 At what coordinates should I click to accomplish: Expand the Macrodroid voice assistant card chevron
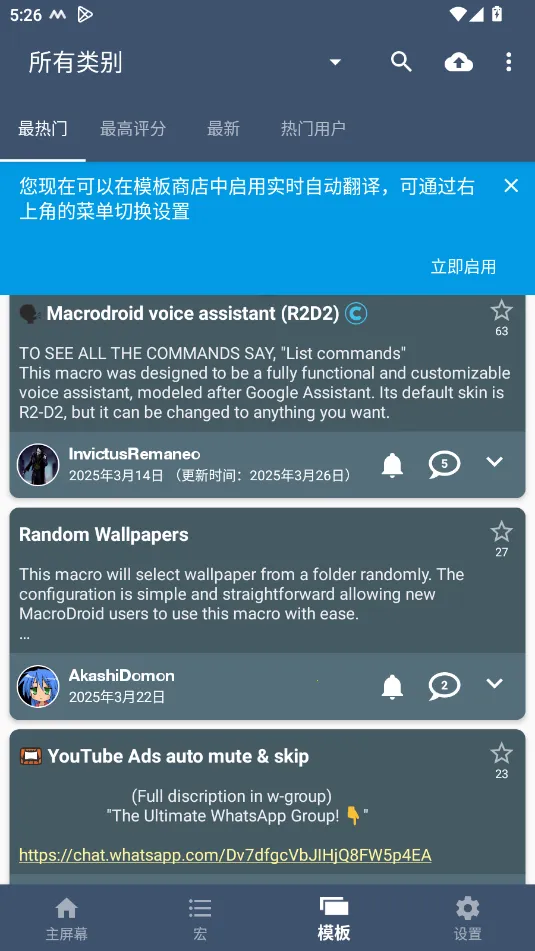495,462
